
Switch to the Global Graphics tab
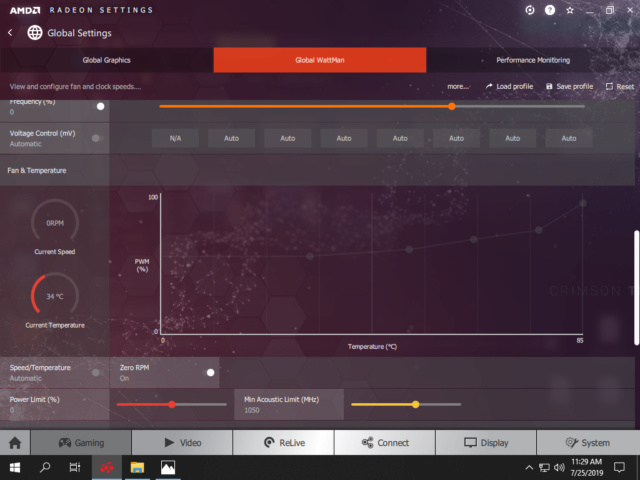pos(107,60)
